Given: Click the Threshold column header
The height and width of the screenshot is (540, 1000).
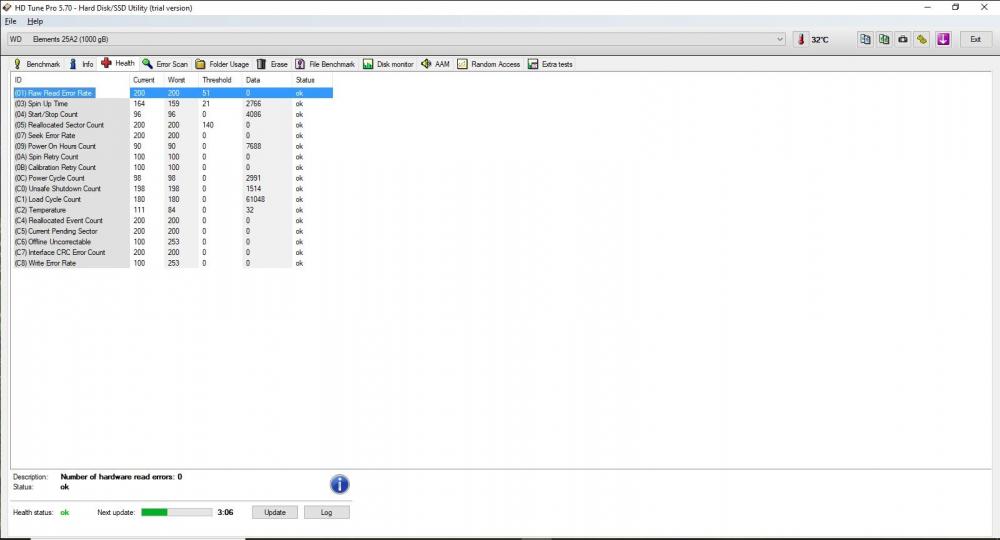Looking at the screenshot, I should 217,80.
